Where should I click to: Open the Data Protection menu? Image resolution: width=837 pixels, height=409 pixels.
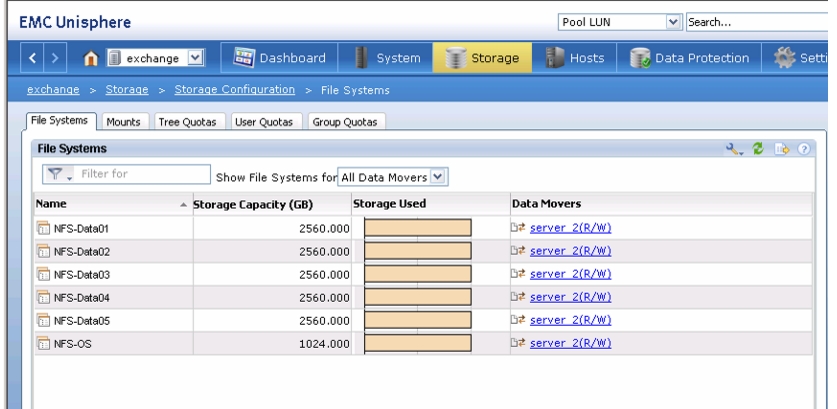689,58
